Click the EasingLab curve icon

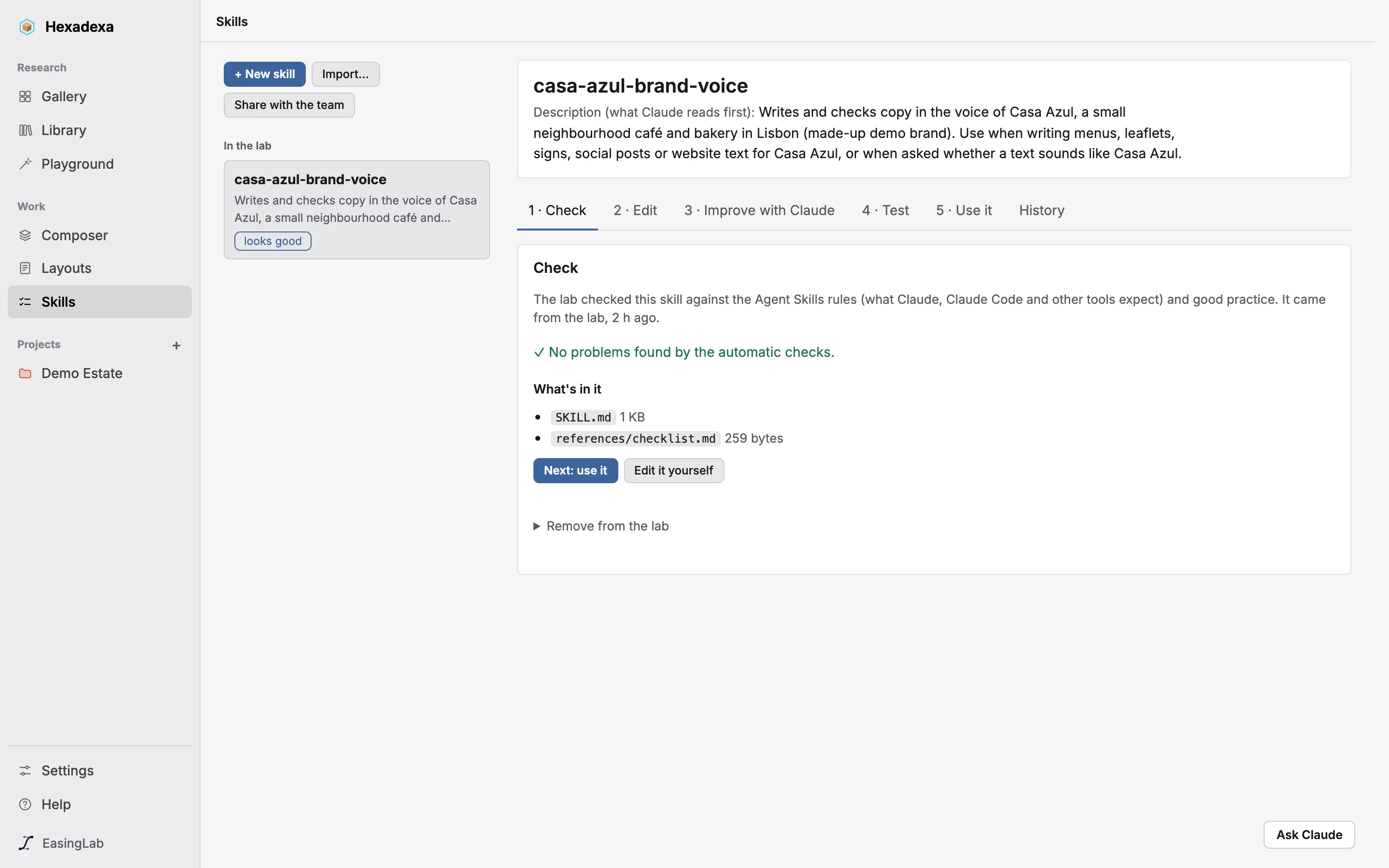pyautogui.click(x=26, y=843)
